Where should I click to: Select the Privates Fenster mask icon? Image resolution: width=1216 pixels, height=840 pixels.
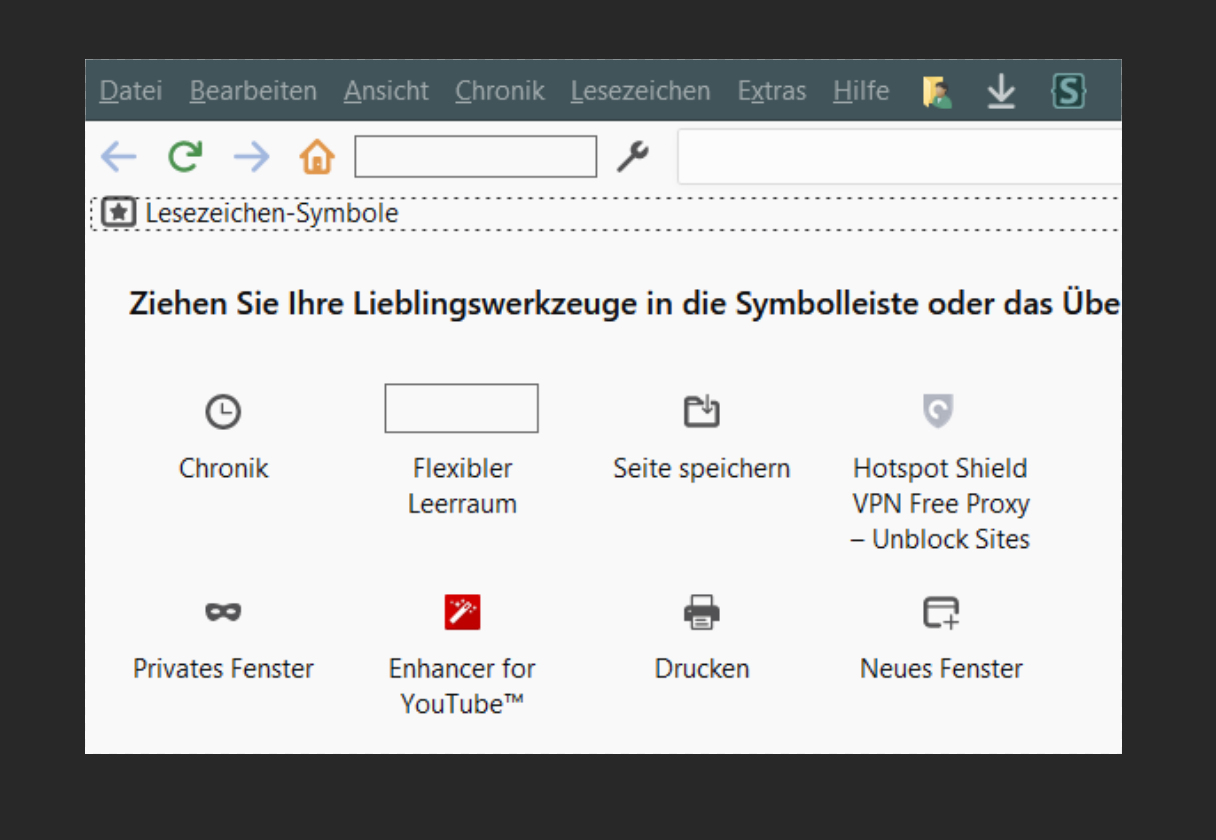click(x=223, y=611)
